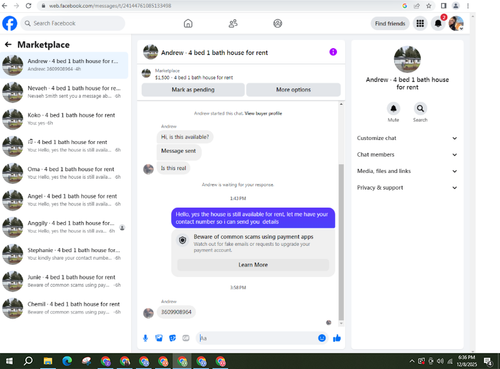Mute the conversation with bell icon

click(x=393, y=109)
